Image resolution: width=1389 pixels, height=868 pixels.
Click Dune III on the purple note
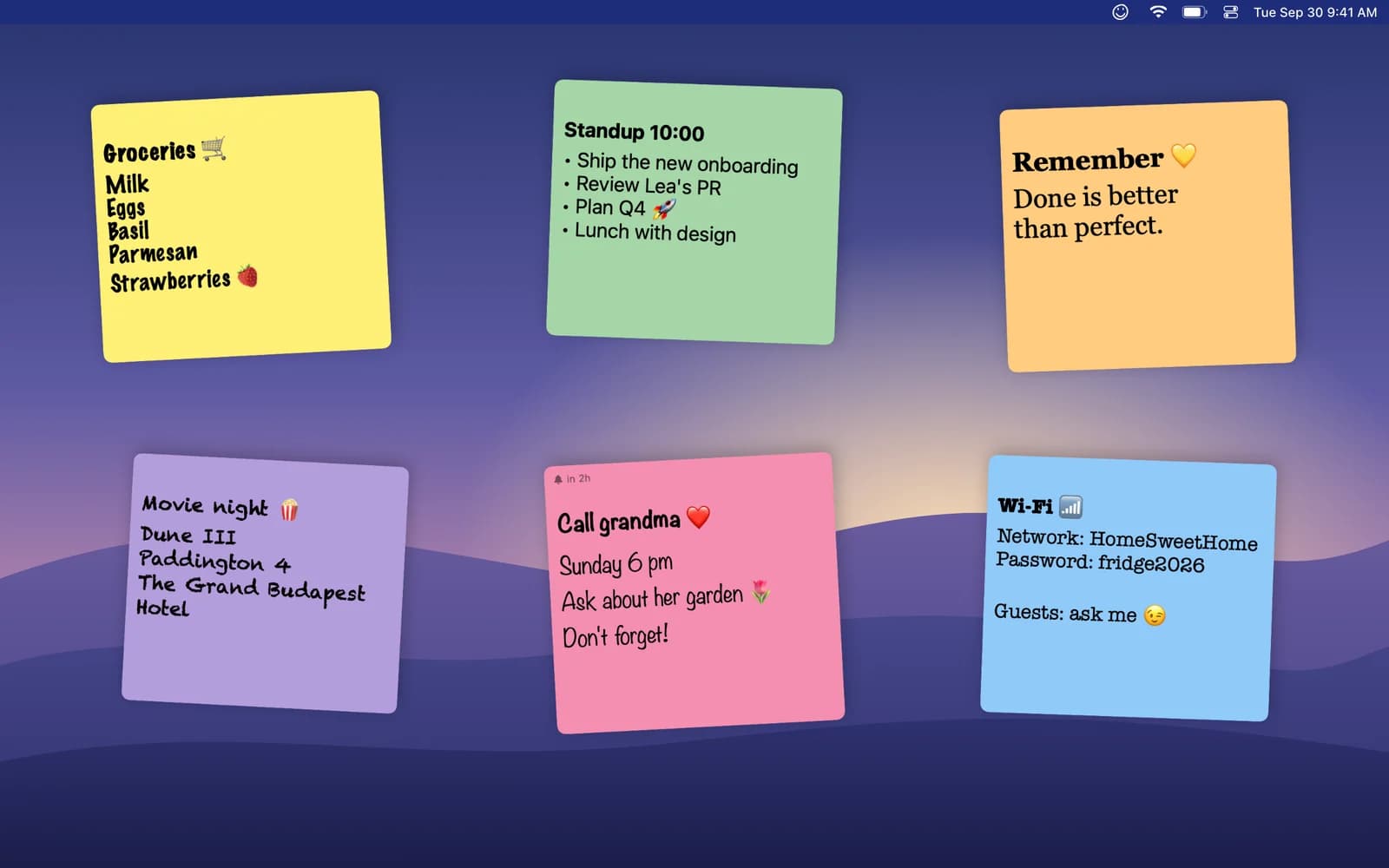(x=188, y=535)
